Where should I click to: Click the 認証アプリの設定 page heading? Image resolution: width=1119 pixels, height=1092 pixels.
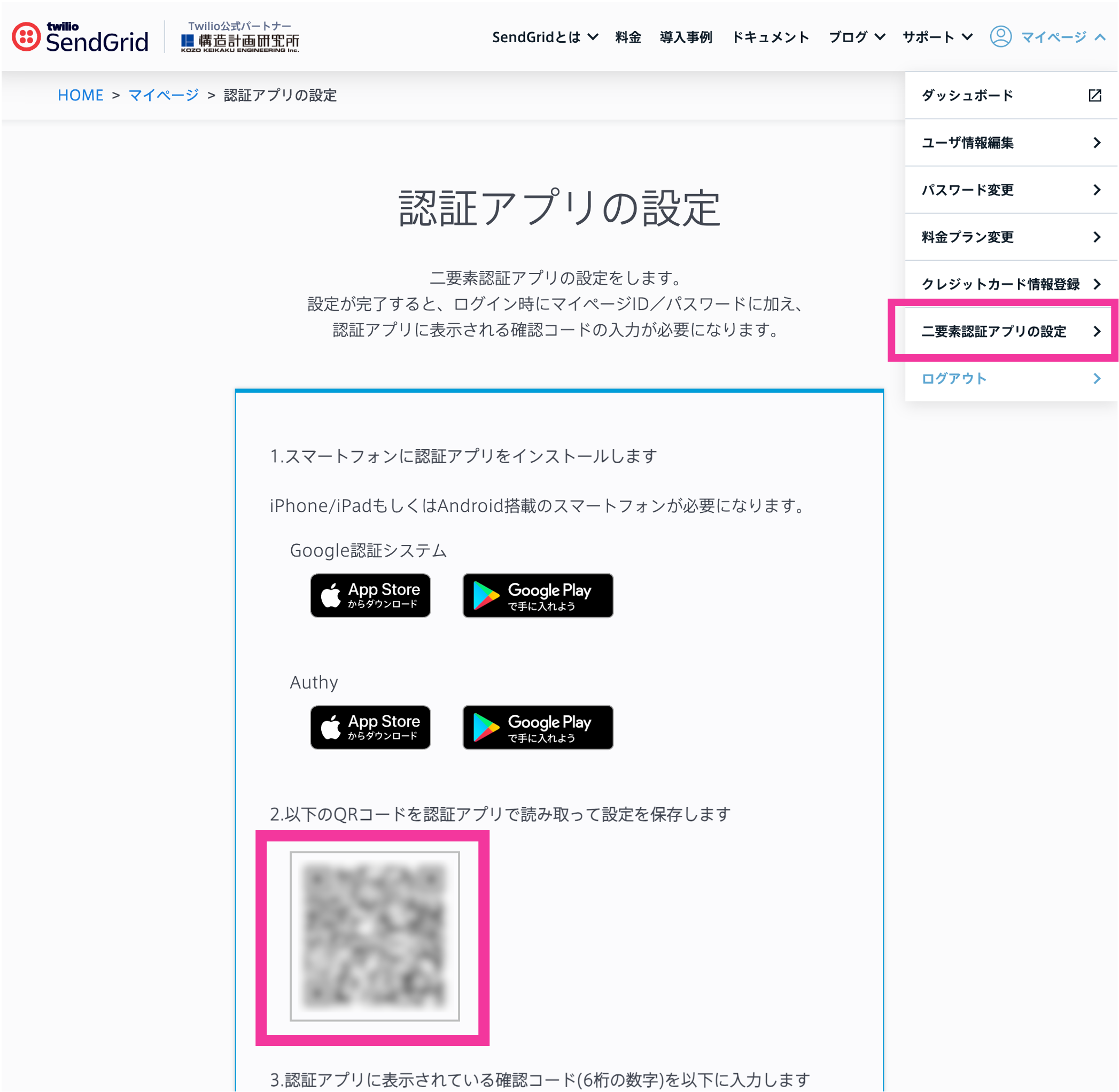(x=559, y=208)
